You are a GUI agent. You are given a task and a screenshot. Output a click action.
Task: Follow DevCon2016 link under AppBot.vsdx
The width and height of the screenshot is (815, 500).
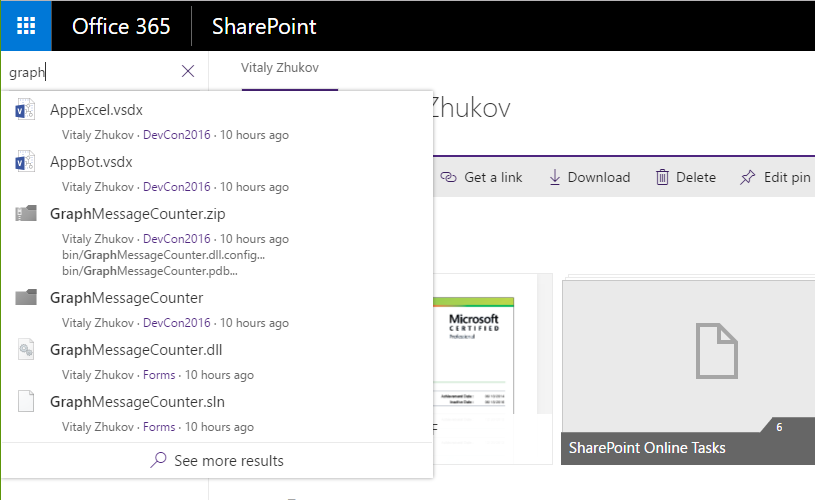pyautogui.click(x=177, y=187)
